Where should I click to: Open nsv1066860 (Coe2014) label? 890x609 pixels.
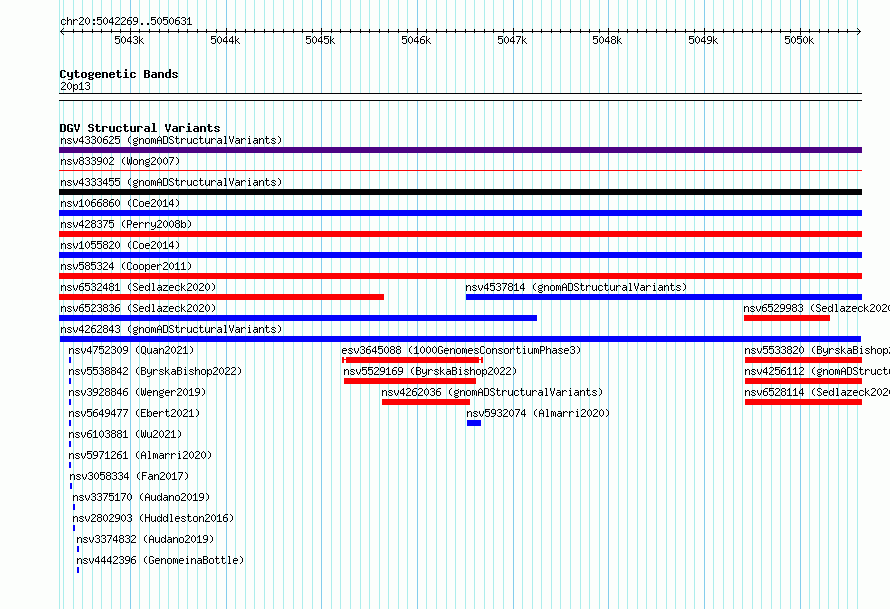pyautogui.click(x=120, y=203)
